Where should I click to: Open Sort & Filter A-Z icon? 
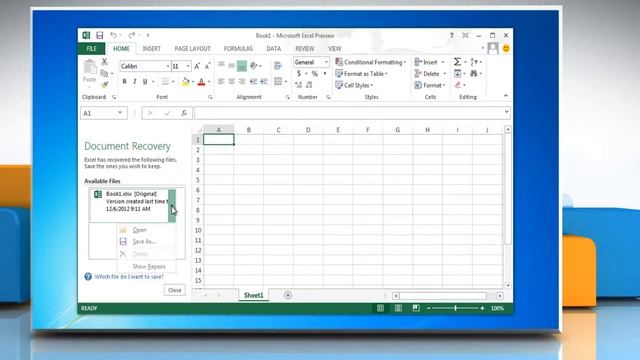(x=473, y=62)
